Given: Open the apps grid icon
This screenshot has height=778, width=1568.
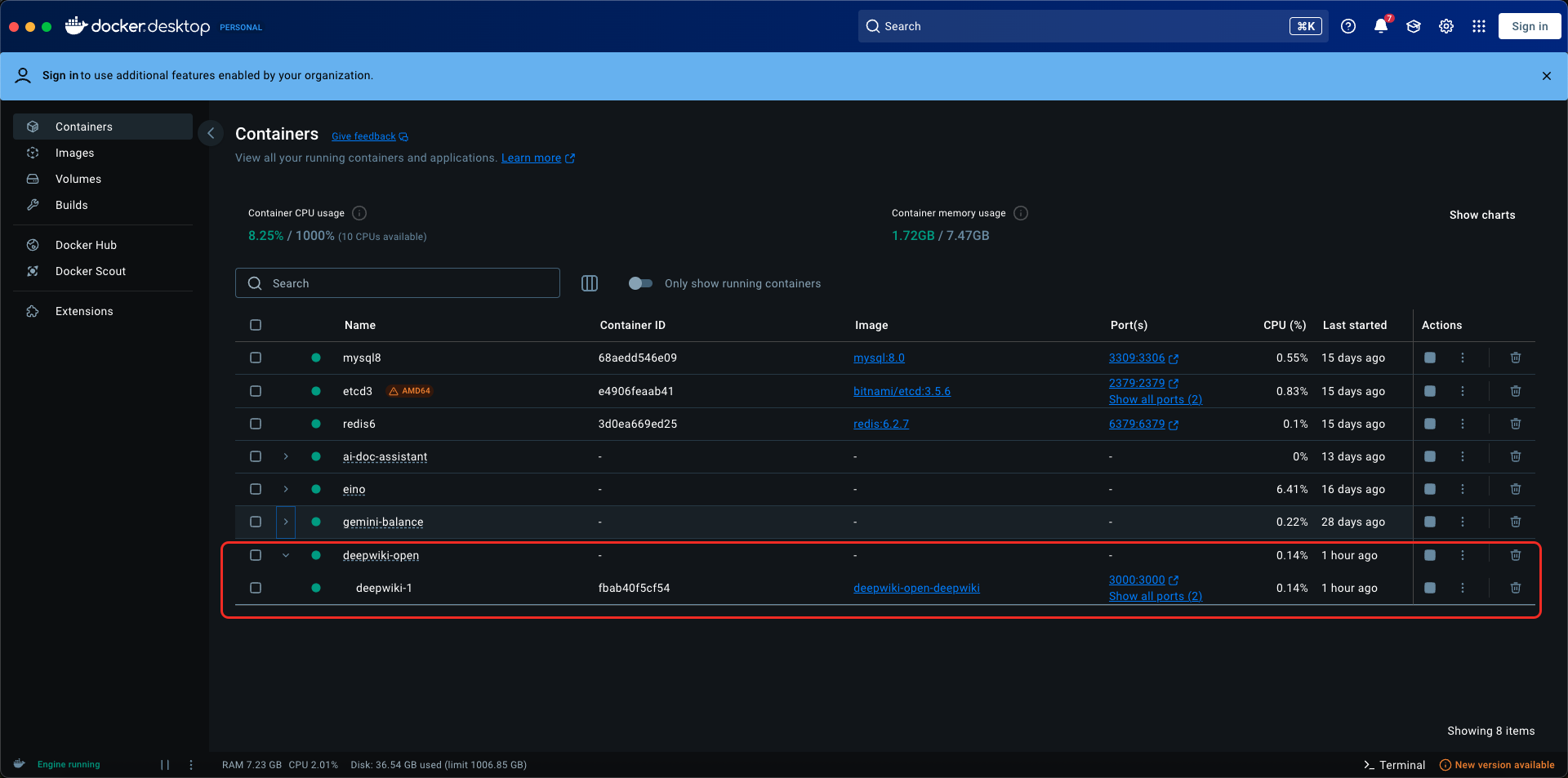Looking at the screenshot, I should (1479, 26).
